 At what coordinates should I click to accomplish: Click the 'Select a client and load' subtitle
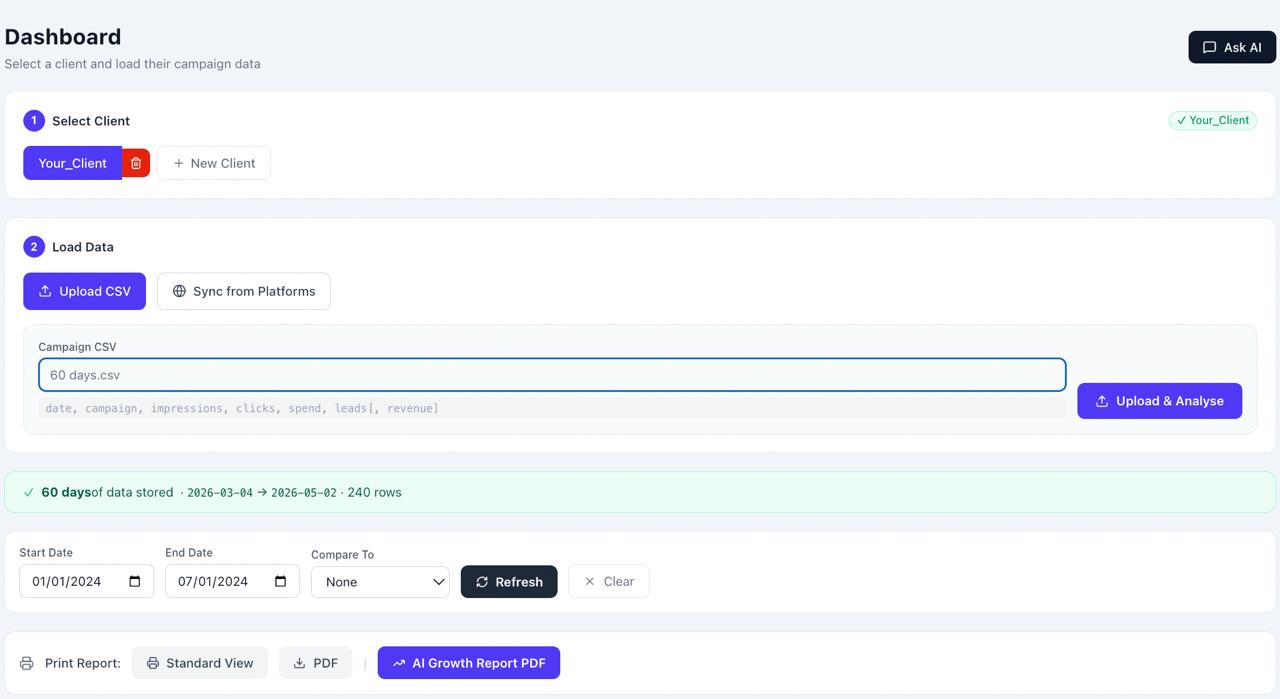point(132,64)
